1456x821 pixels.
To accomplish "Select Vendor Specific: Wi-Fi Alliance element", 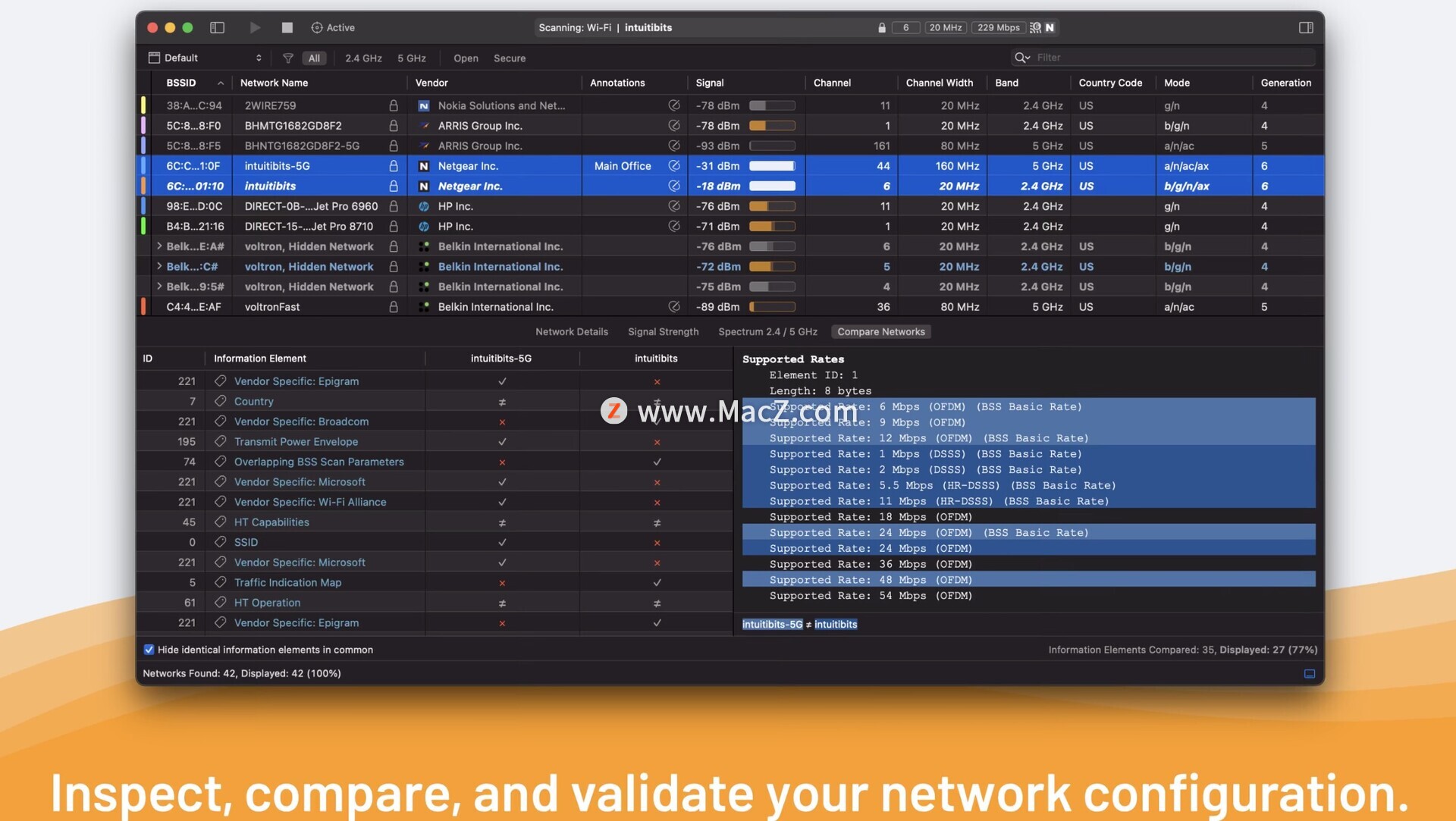I will pyautogui.click(x=310, y=502).
